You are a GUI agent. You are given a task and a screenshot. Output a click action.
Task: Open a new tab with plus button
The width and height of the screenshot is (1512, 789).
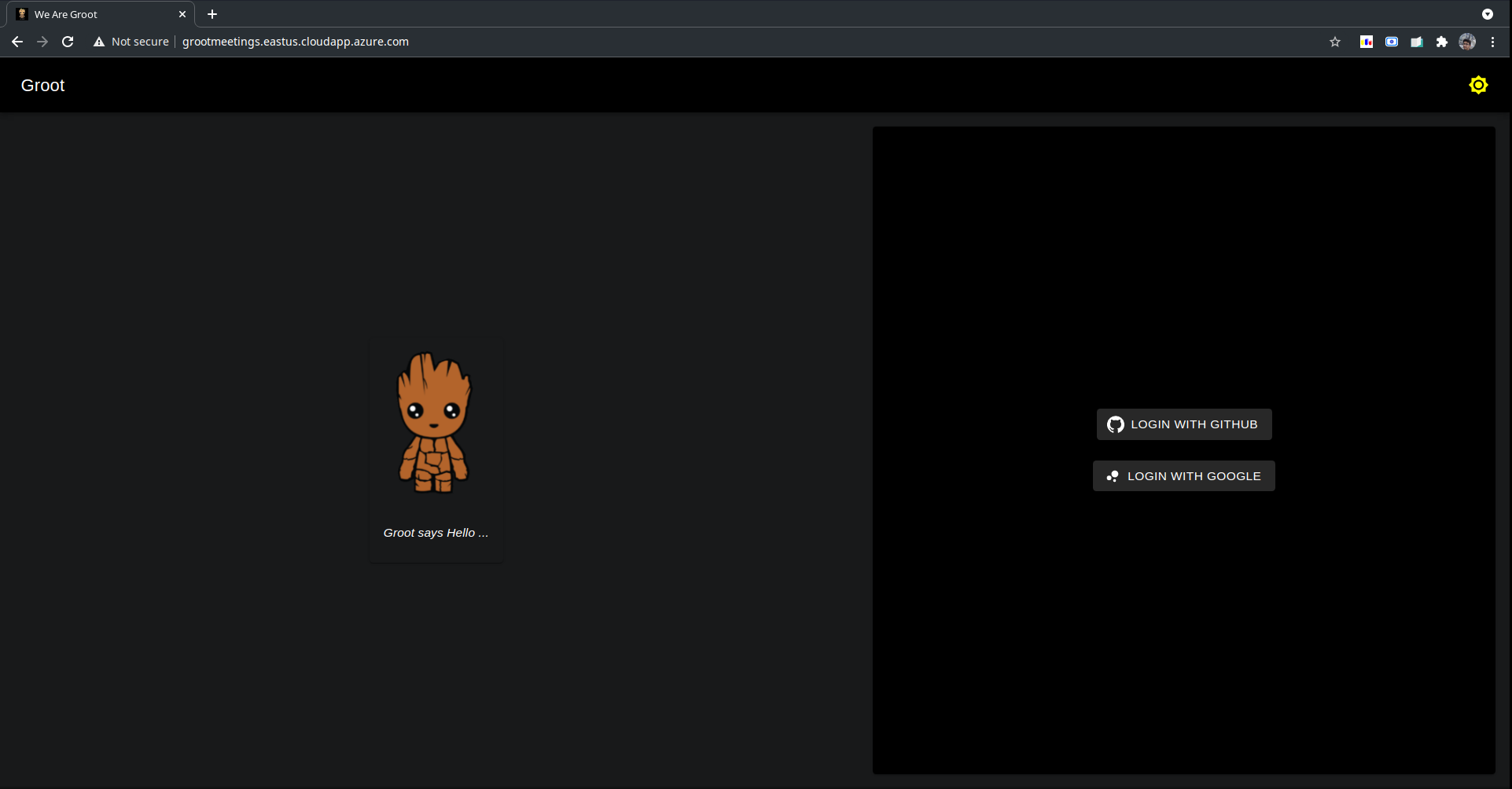(212, 14)
